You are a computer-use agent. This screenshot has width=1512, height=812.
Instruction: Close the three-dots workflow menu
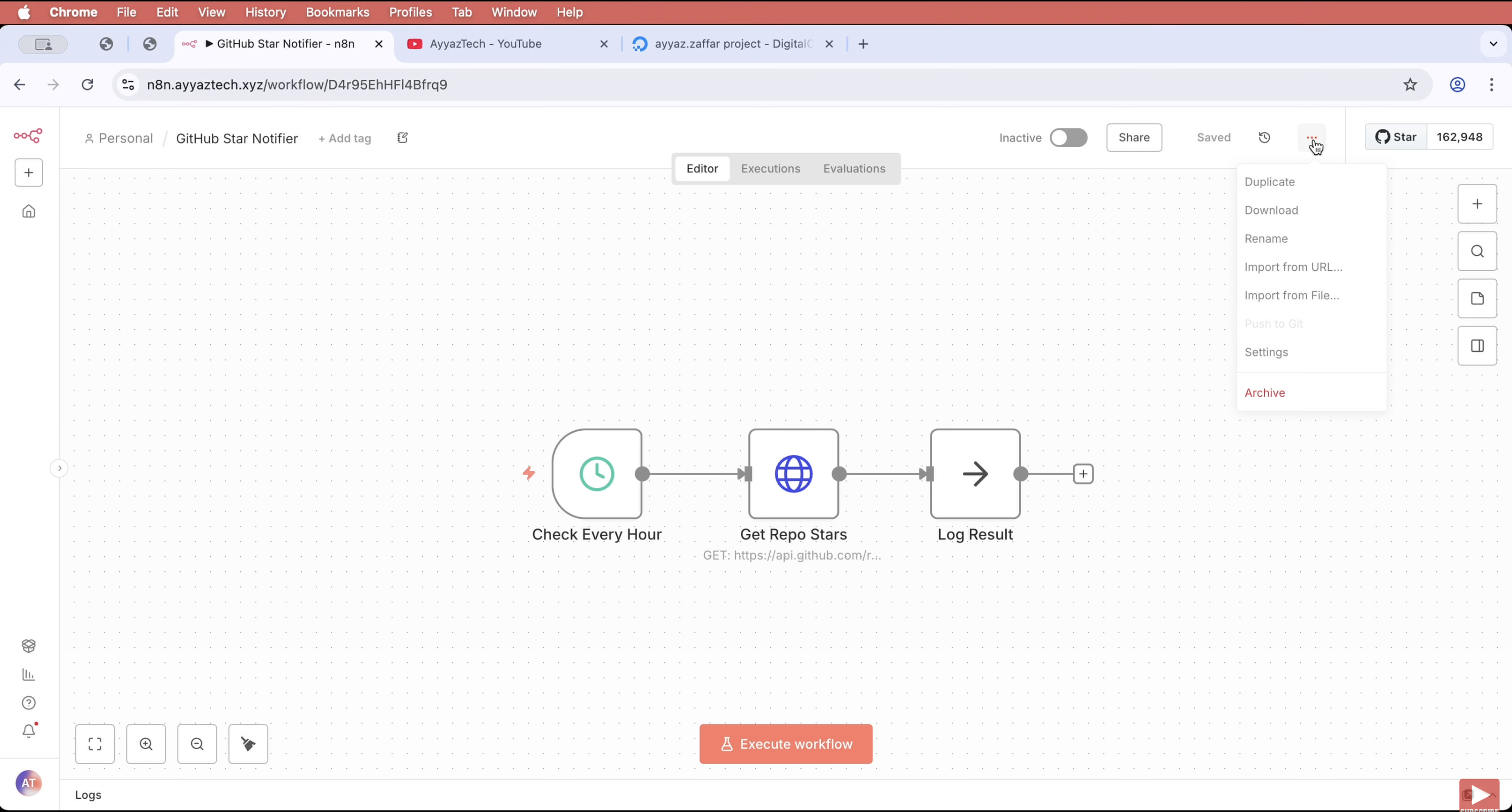[x=1311, y=138]
